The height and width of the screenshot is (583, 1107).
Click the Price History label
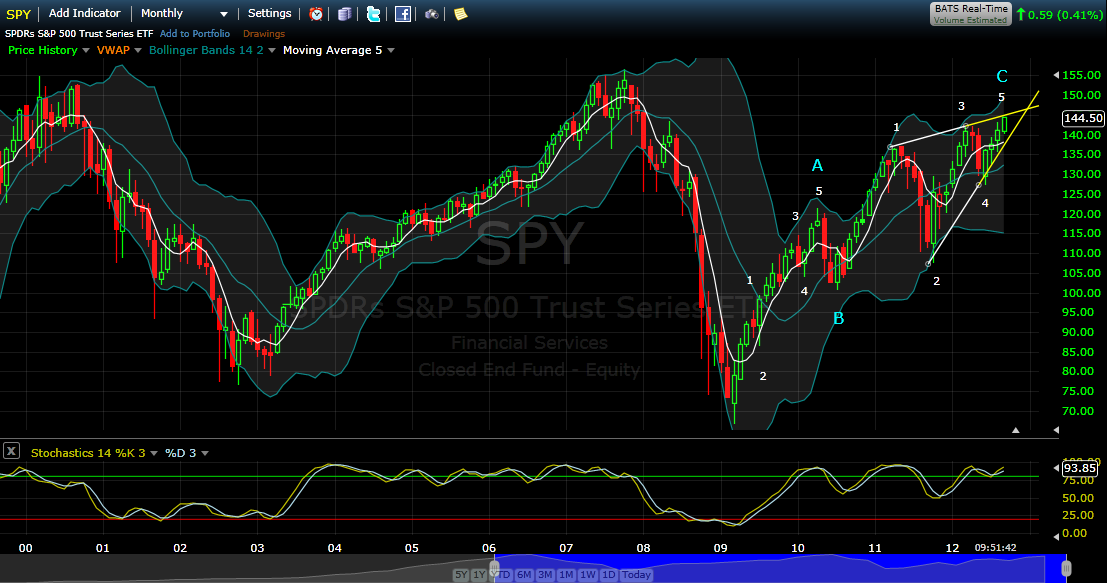coord(42,50)
